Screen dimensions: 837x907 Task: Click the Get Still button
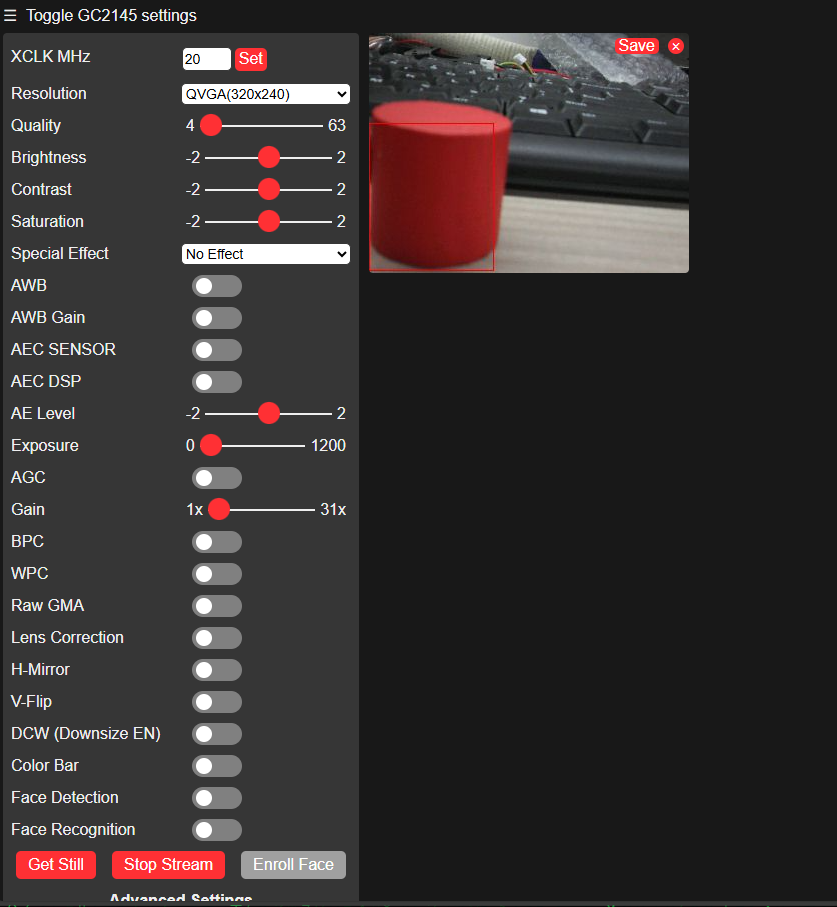click(56, 865)
